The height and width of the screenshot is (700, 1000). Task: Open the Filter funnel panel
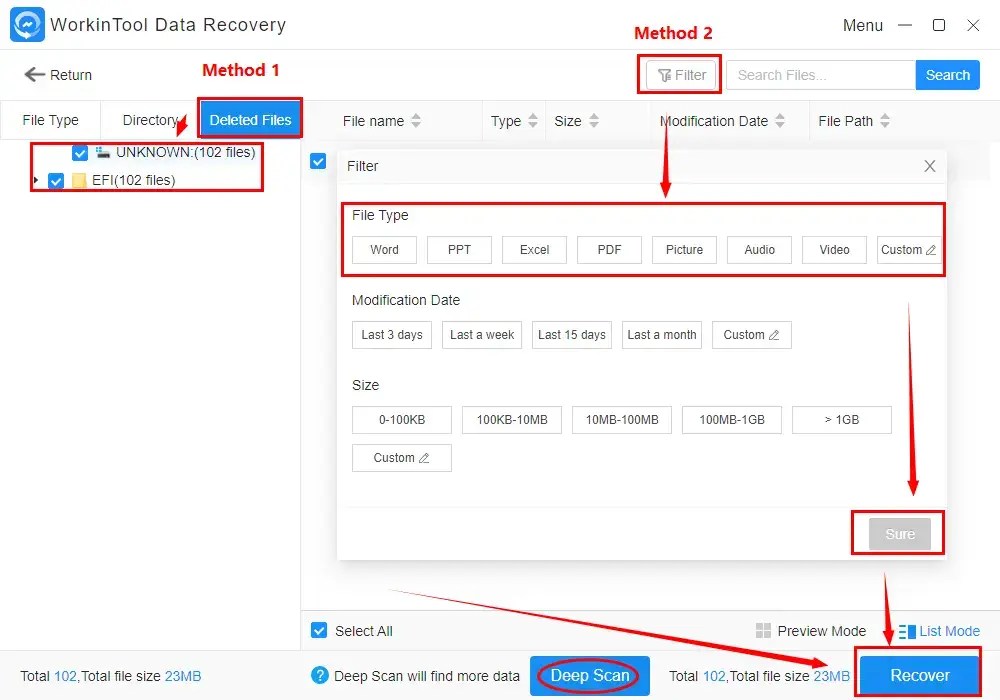pyautogui.click(x=679, y=74)
